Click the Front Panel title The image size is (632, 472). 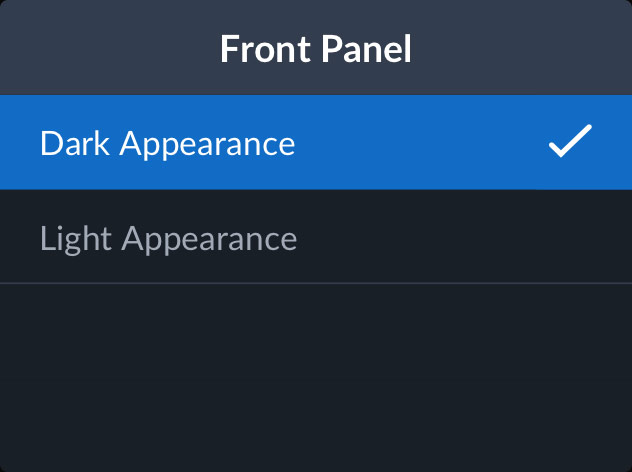pyautogui.click(x=316, y=48)
